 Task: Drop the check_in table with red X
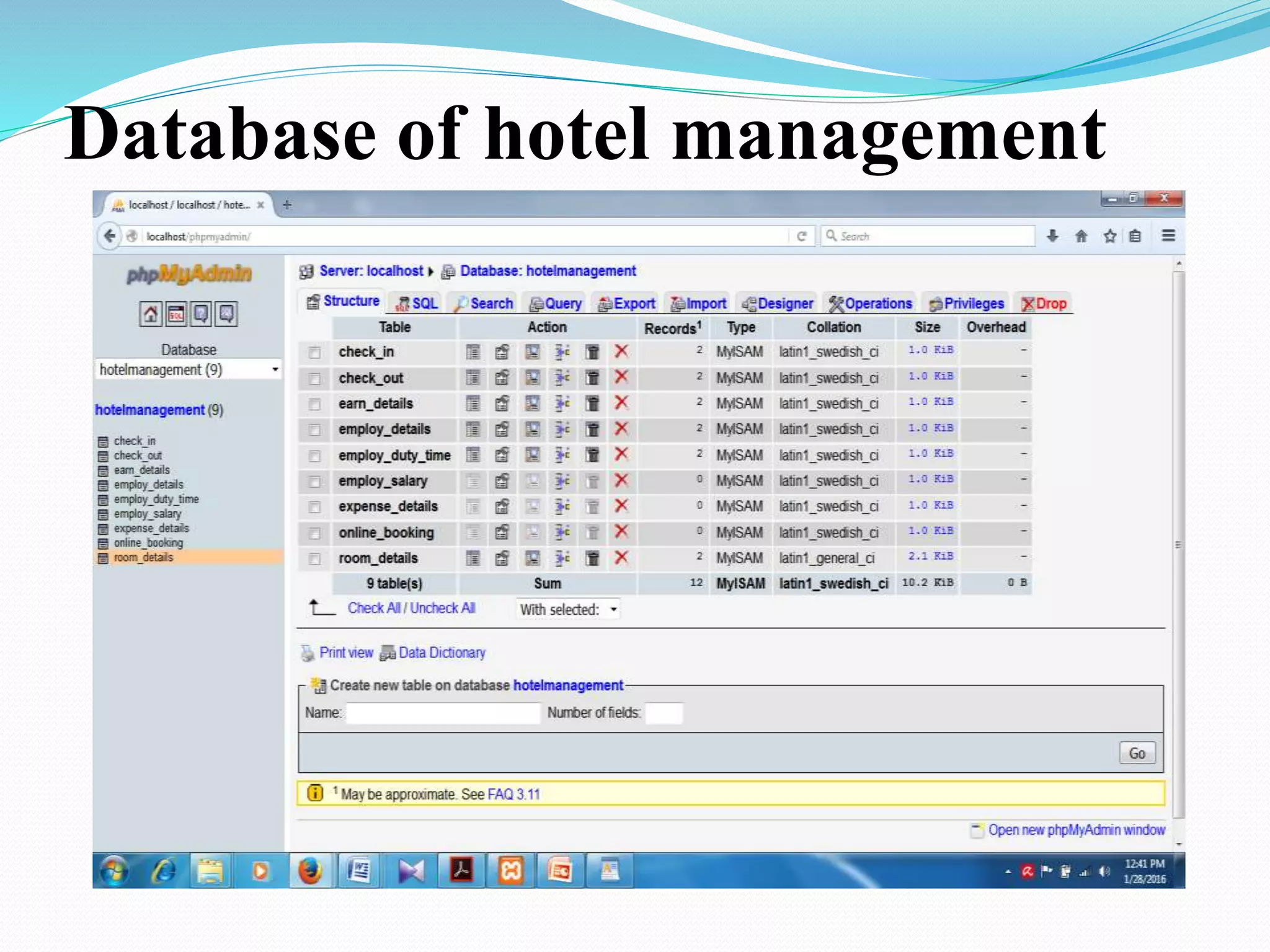[x=621, y=351]
